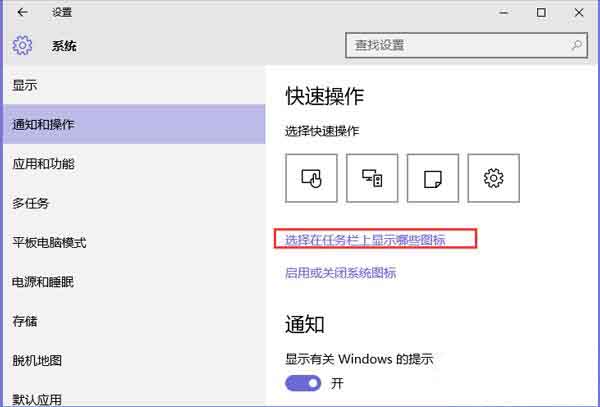Toggle the 显示有关 Windows 的提示 switch
Image resolution: width=600 pixels, height=407 pixels.
[303, 383]
